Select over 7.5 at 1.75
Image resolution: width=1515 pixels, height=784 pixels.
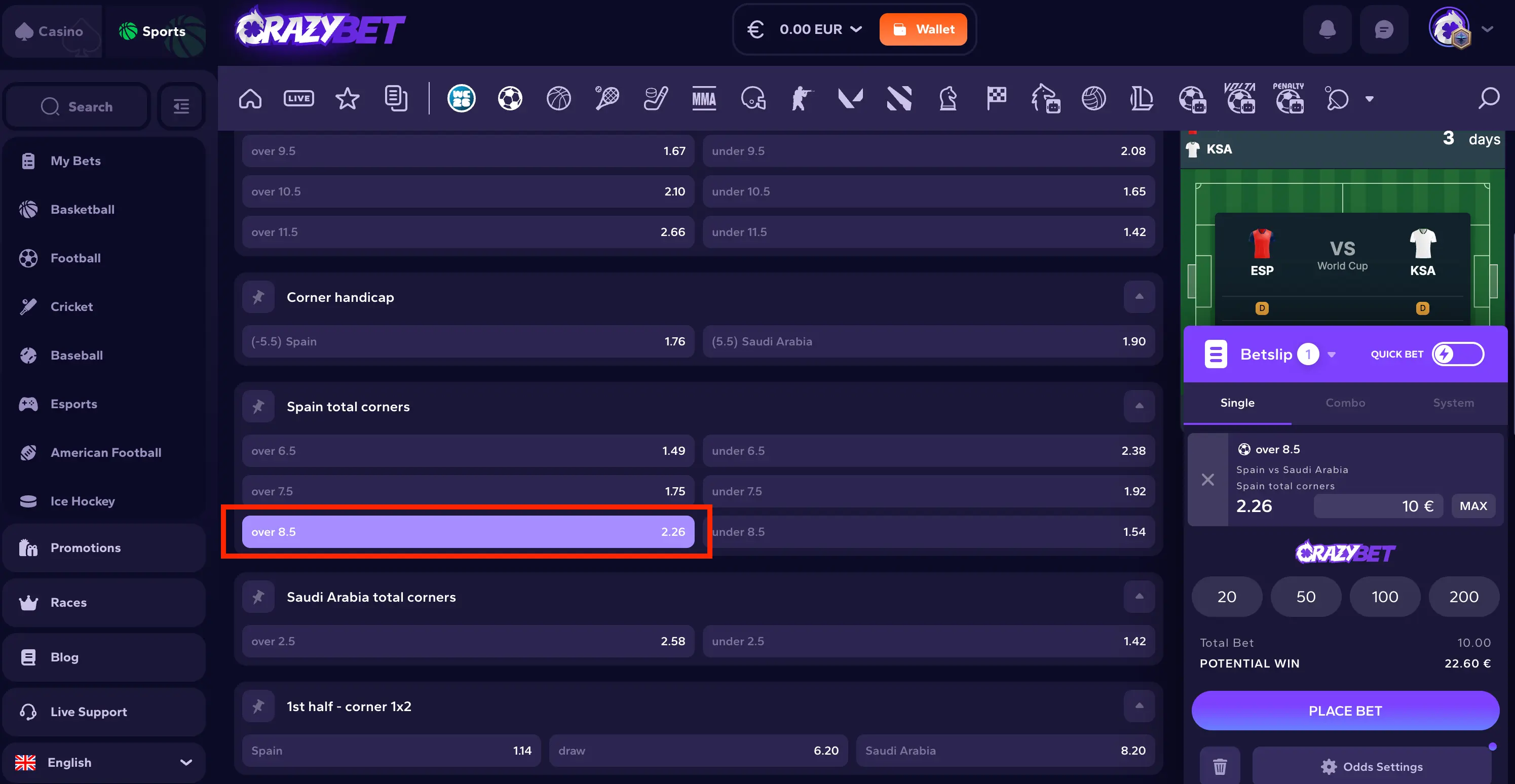(x=468, y=491)
